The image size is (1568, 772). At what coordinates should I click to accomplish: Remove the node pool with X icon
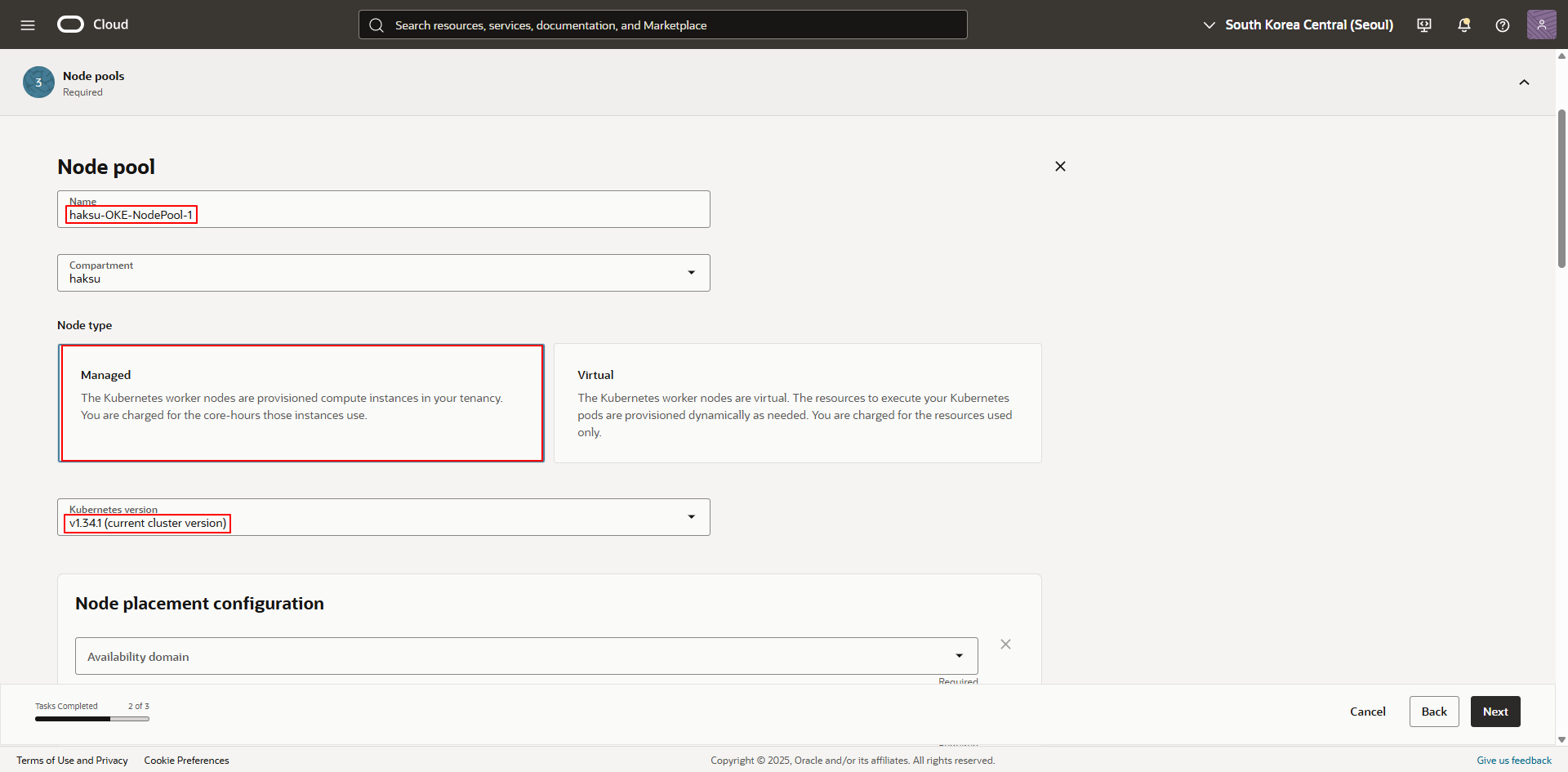click(x=1060, y=167)
